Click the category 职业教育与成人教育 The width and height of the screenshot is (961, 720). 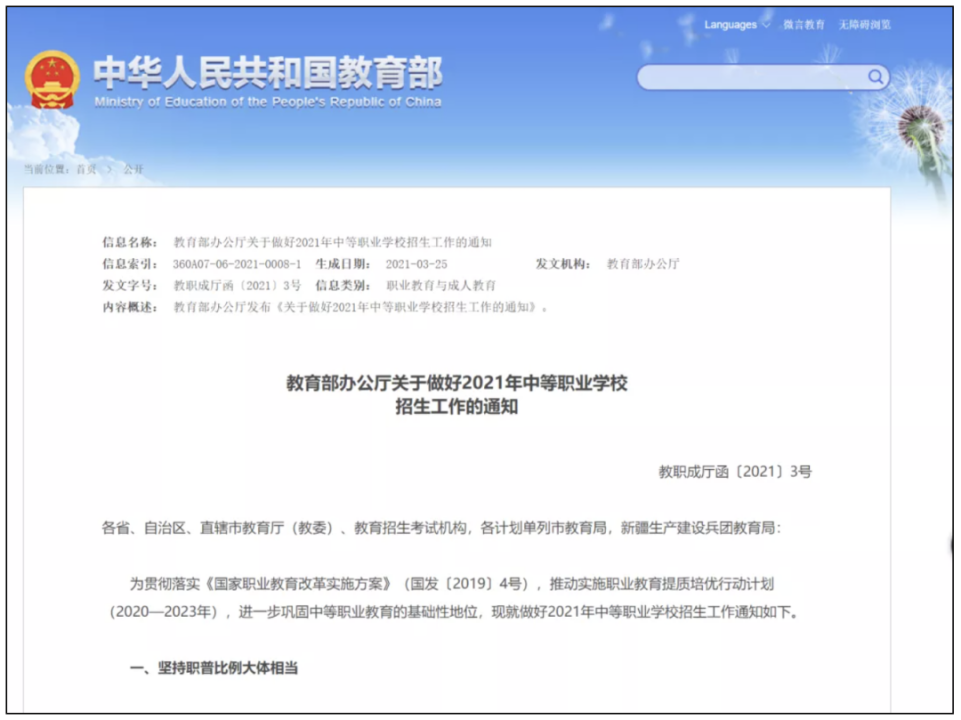click(441, 286)
